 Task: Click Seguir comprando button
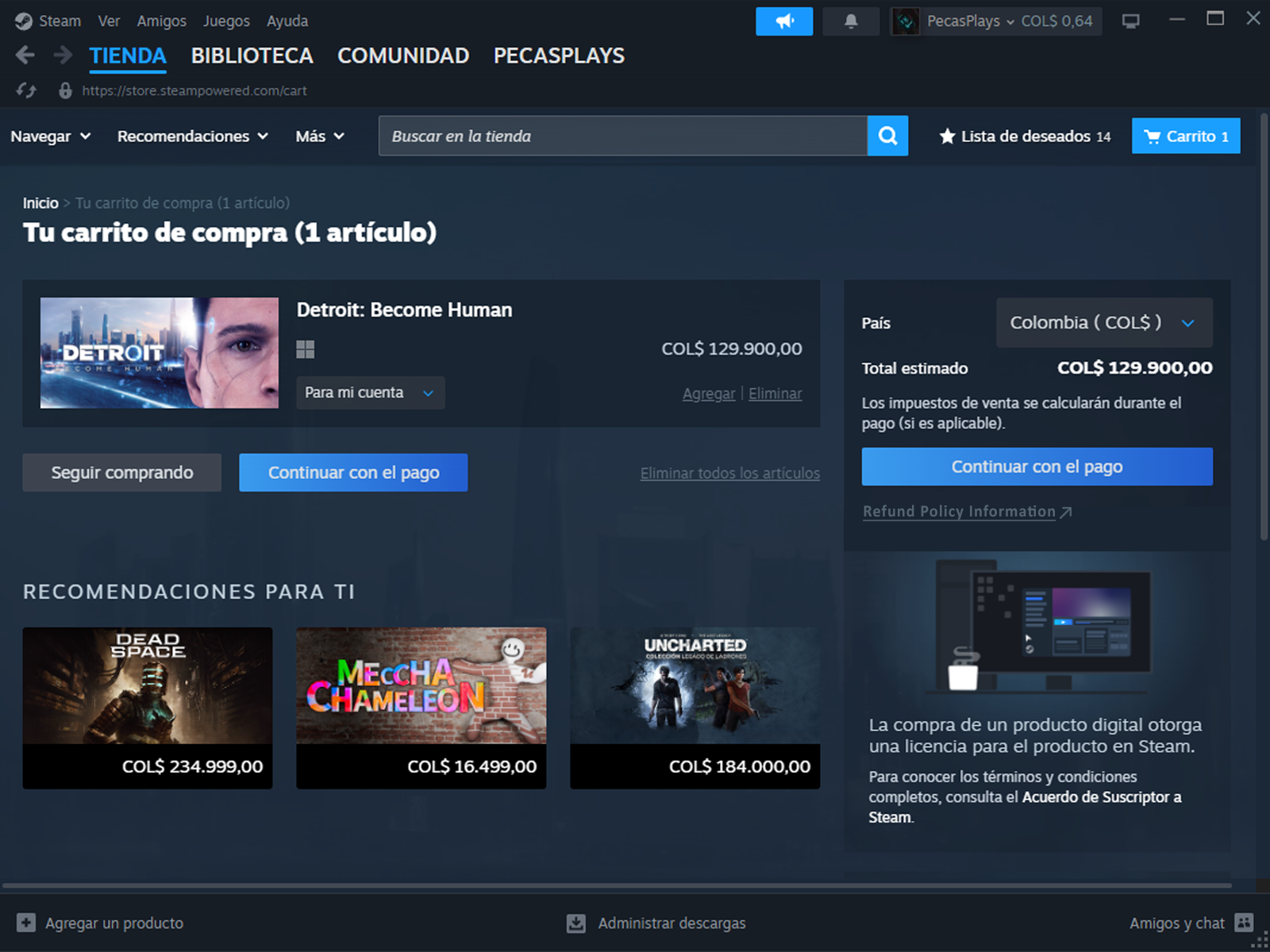point(122,473)
